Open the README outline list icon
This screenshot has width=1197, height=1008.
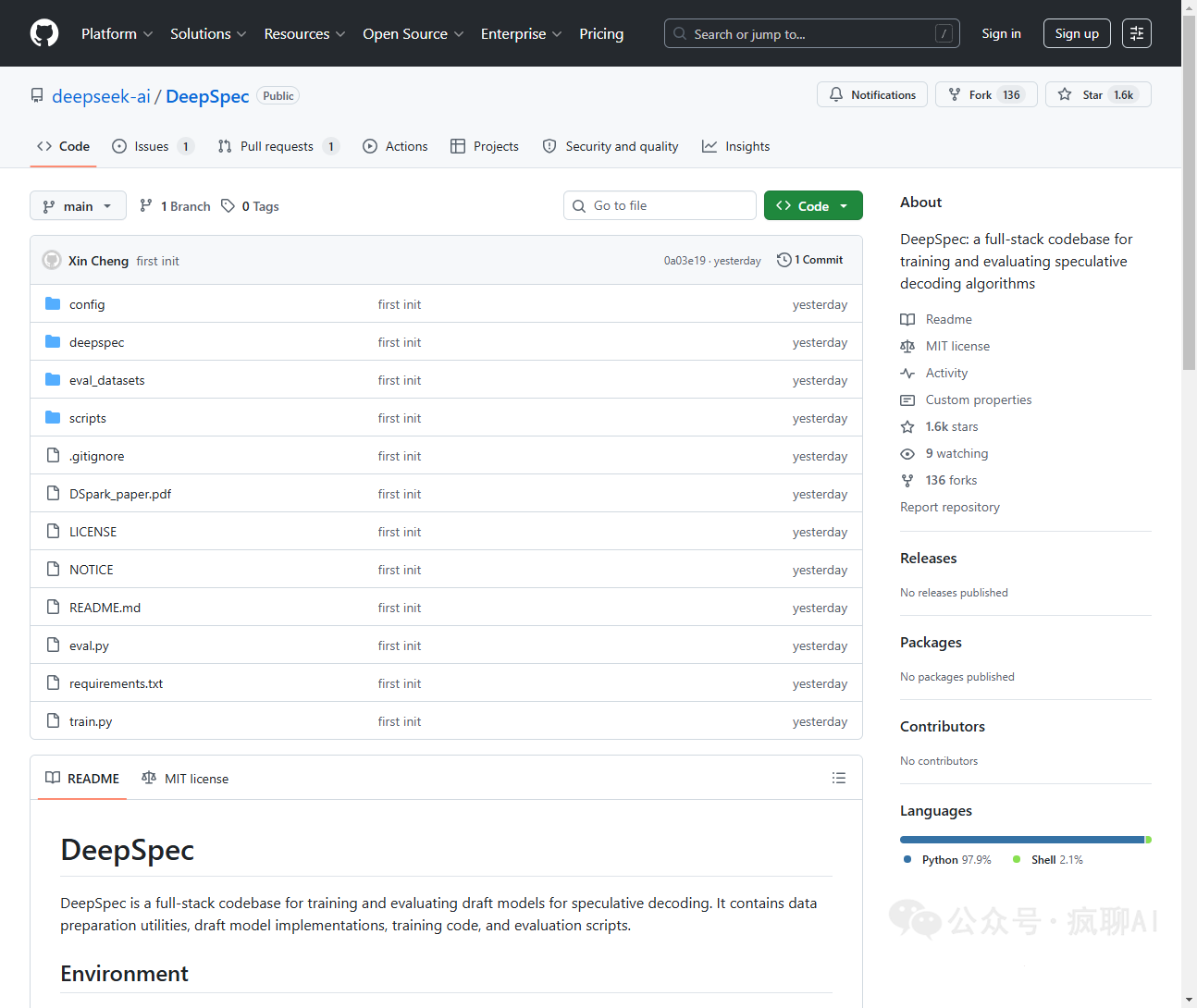click(839, 779)
